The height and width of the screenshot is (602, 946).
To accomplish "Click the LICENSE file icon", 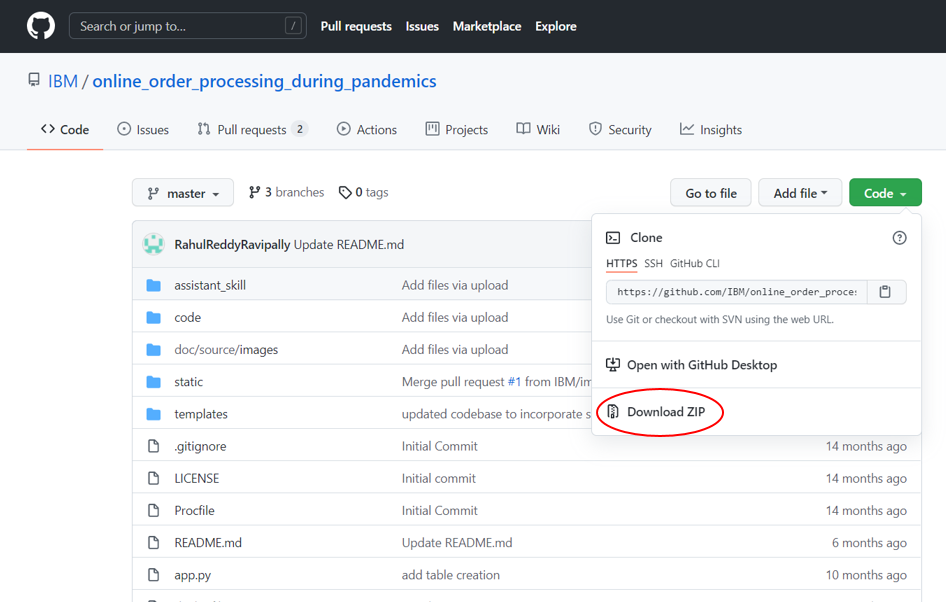I will click(x=154, y=478).
